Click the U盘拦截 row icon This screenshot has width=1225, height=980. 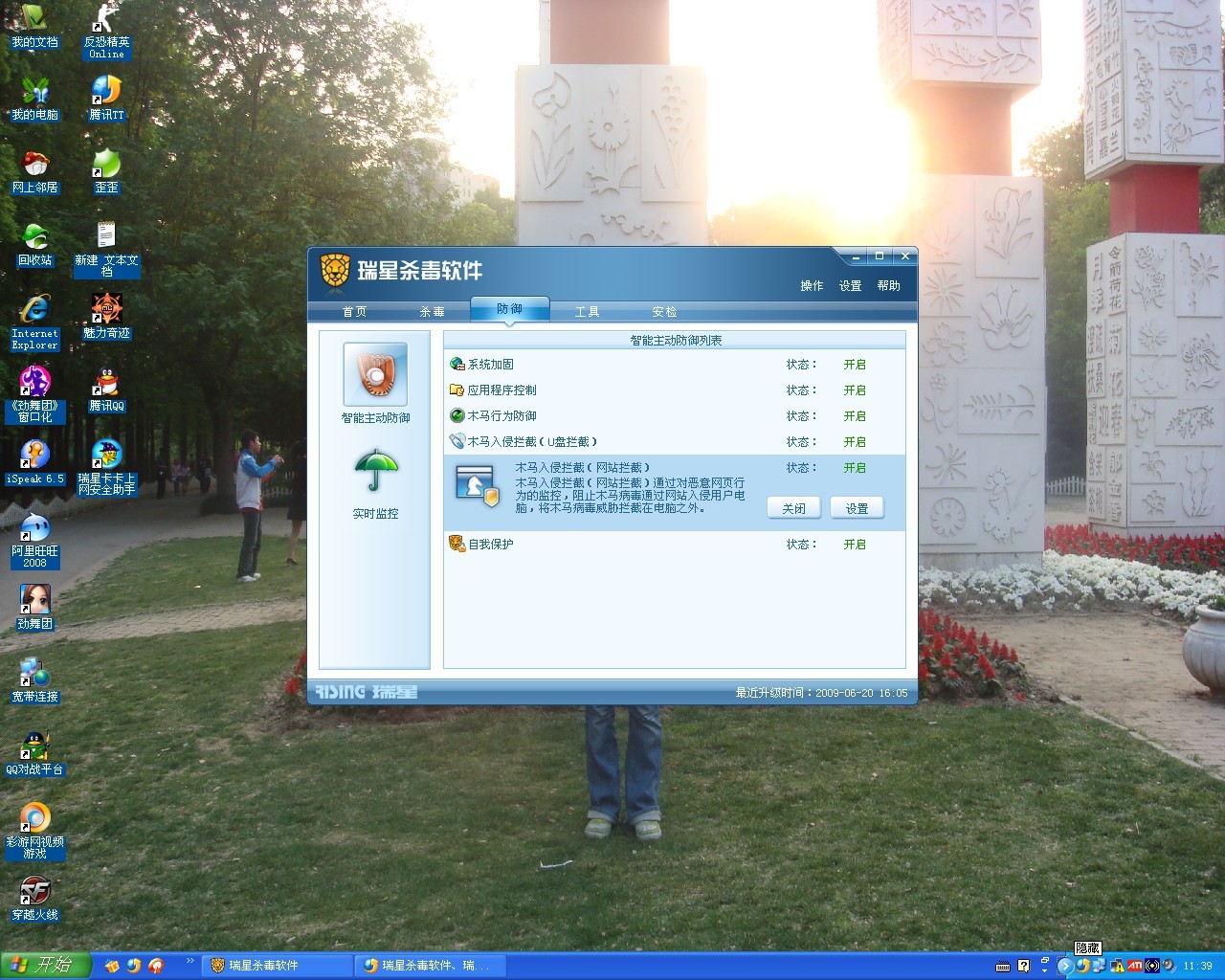(x=457, y=442)
